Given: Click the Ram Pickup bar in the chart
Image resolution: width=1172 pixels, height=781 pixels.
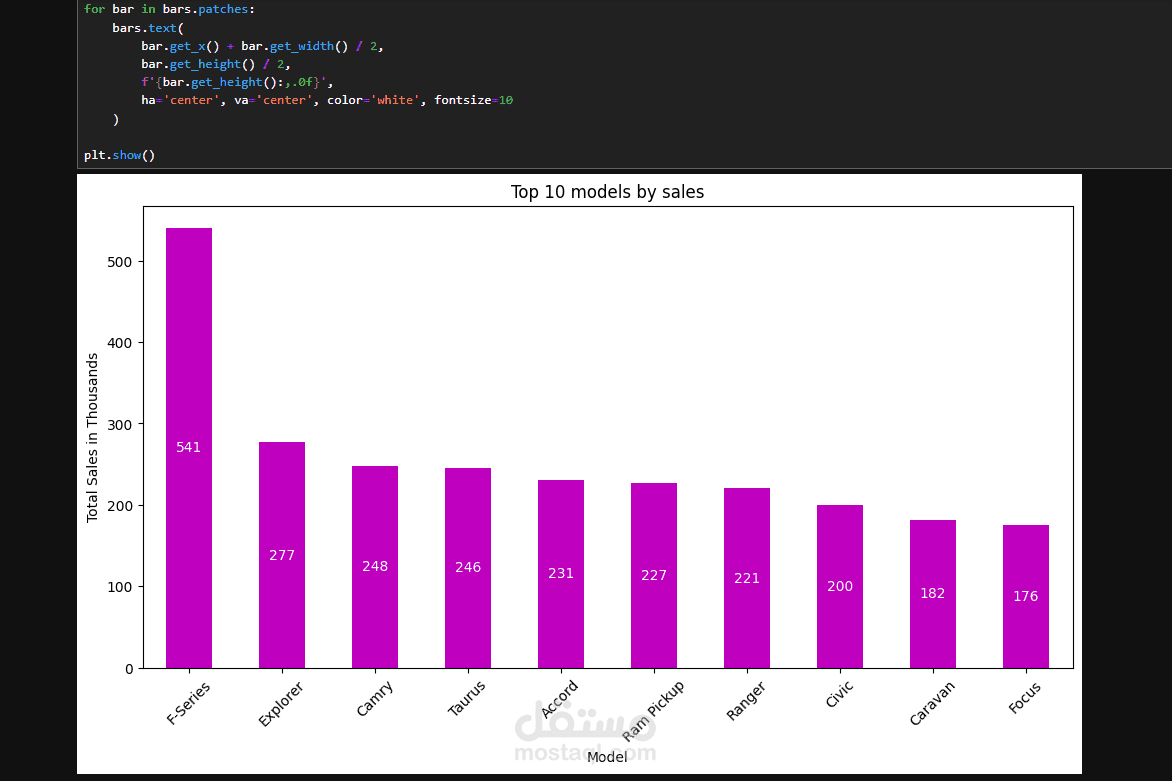Looking at the screenshot, I should point(654,575).
